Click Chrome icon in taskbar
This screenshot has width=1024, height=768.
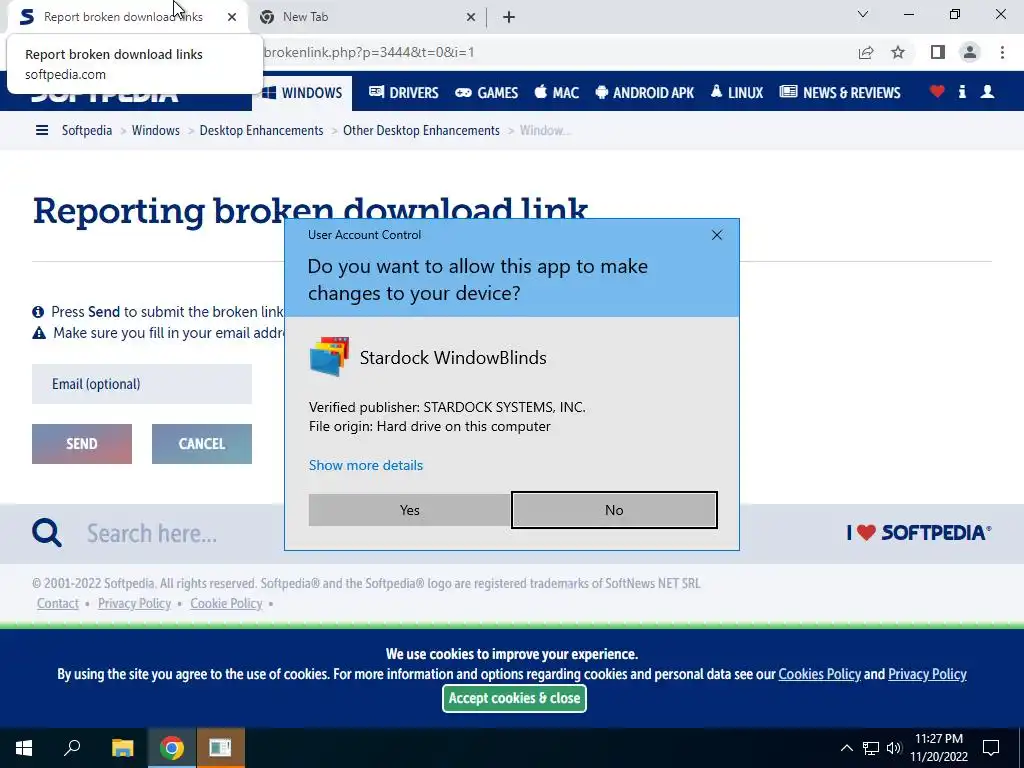(171, 748)
